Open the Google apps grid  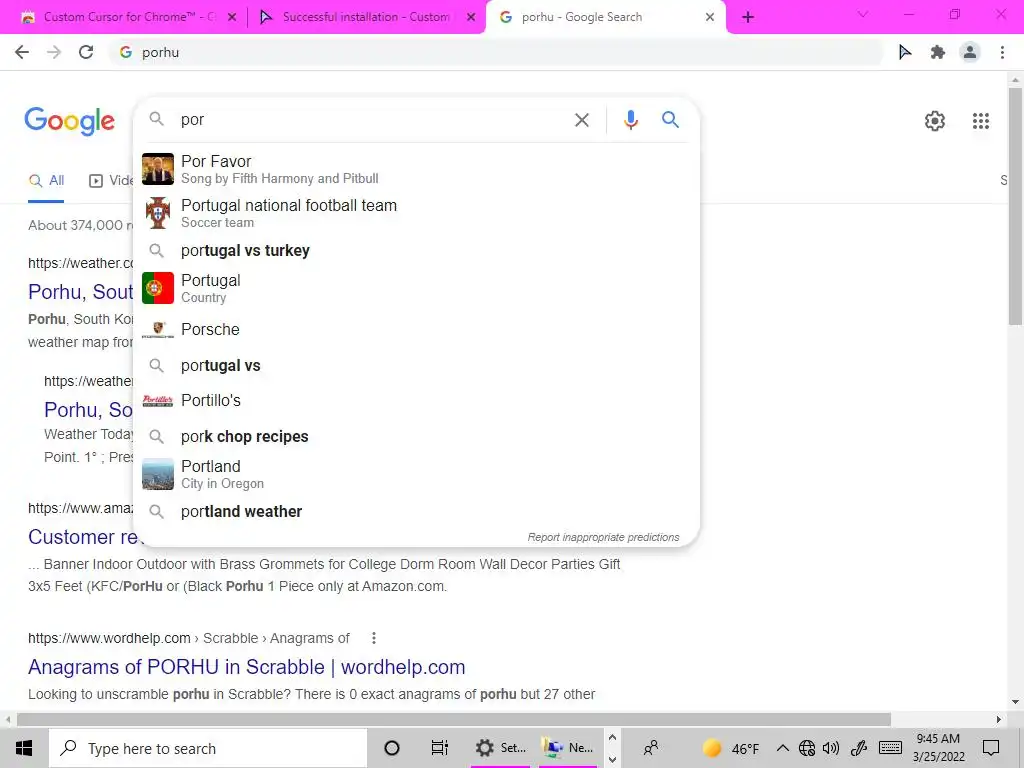980,121
